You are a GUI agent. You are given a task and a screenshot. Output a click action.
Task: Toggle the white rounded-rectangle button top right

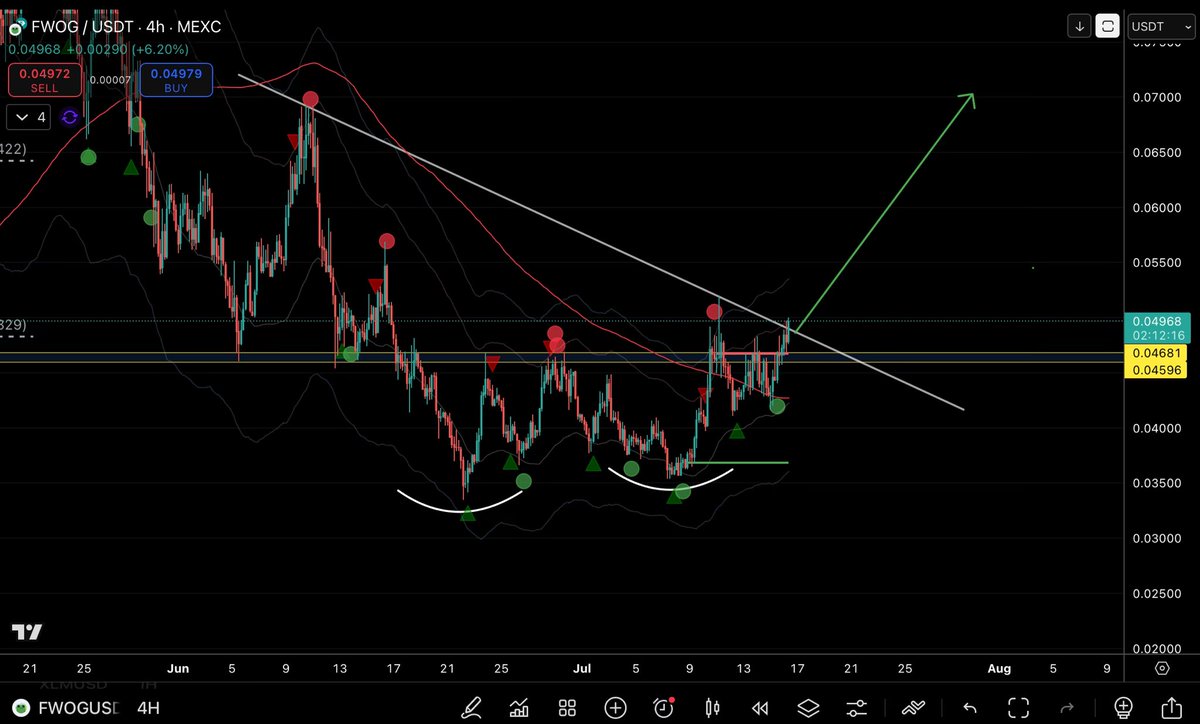(1107, 27)
